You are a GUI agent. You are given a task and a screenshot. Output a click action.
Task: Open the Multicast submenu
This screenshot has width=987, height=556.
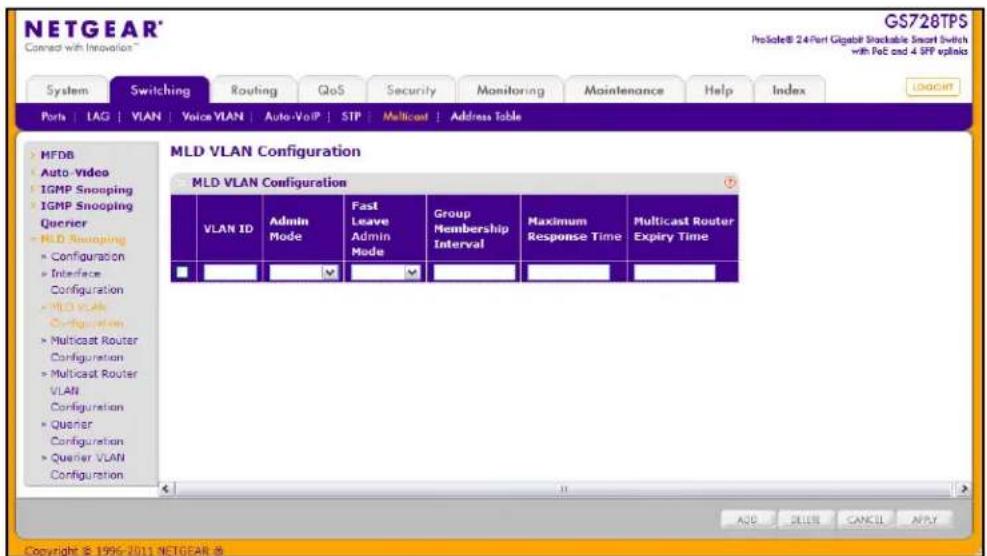(405, 116)
